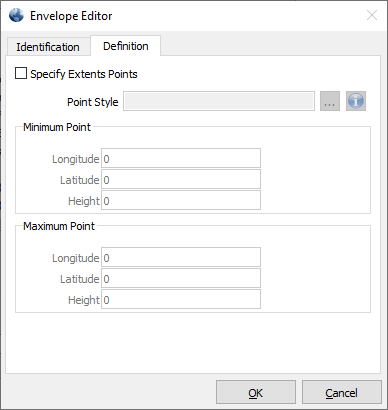The height and width of the screenshot is (410, 388).
Task: Click the Point Style info icon
Action: click(356, 101)
